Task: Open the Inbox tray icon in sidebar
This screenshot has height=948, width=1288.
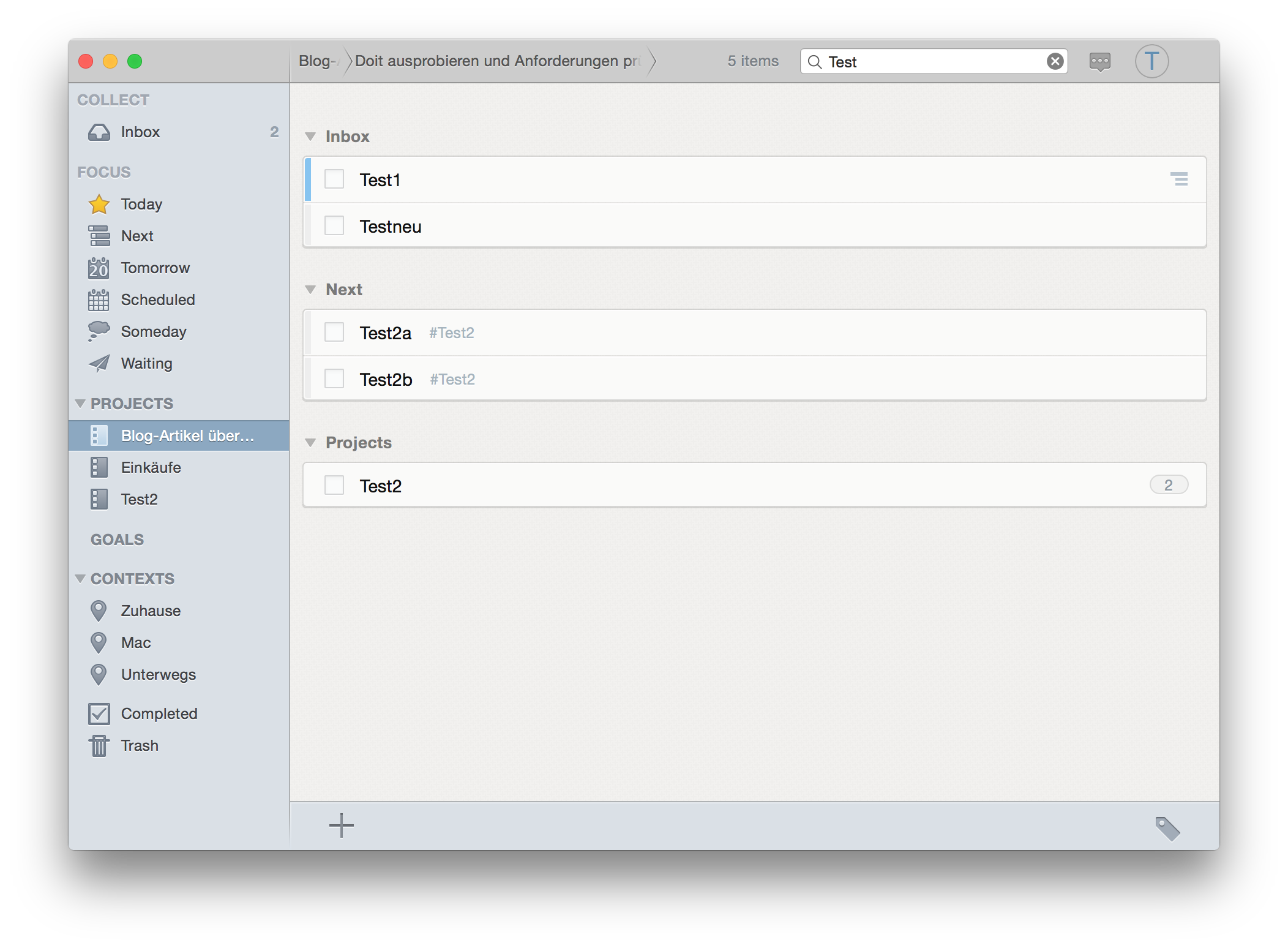Action: pyautogui.click(x=99, y=132)
